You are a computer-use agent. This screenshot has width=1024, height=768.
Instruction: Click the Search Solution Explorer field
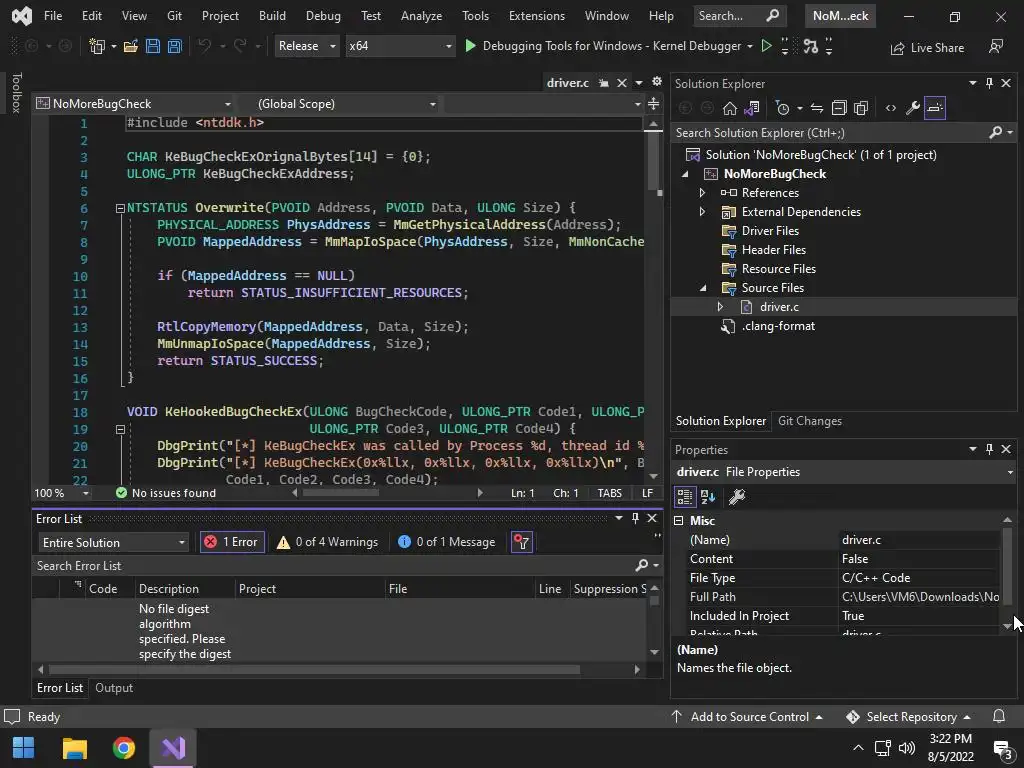(x=832, y=133)
